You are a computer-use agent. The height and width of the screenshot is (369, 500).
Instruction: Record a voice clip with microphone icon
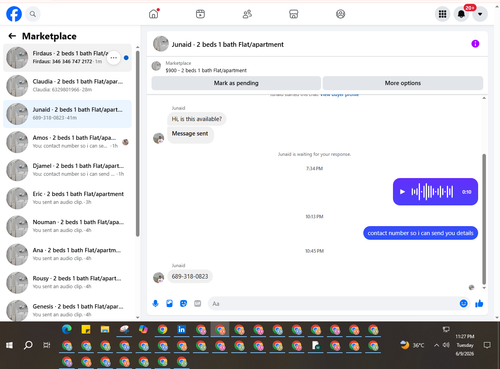click(x=155, y=303)
